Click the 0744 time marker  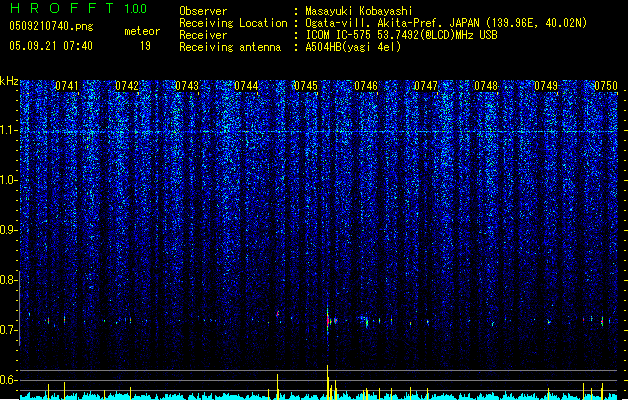coord(246,86)
